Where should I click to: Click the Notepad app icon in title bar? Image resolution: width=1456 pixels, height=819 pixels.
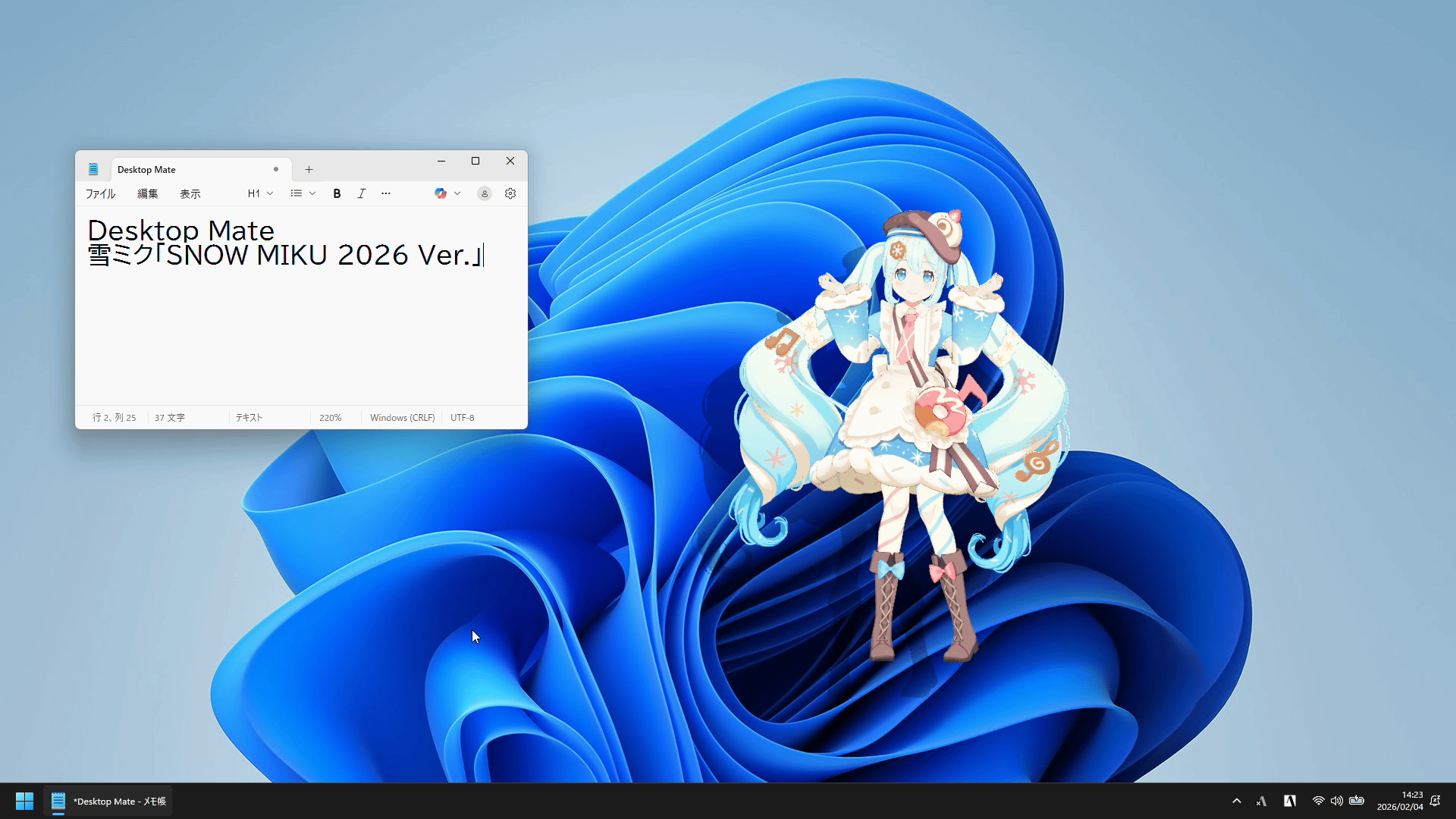click(93, 169)
